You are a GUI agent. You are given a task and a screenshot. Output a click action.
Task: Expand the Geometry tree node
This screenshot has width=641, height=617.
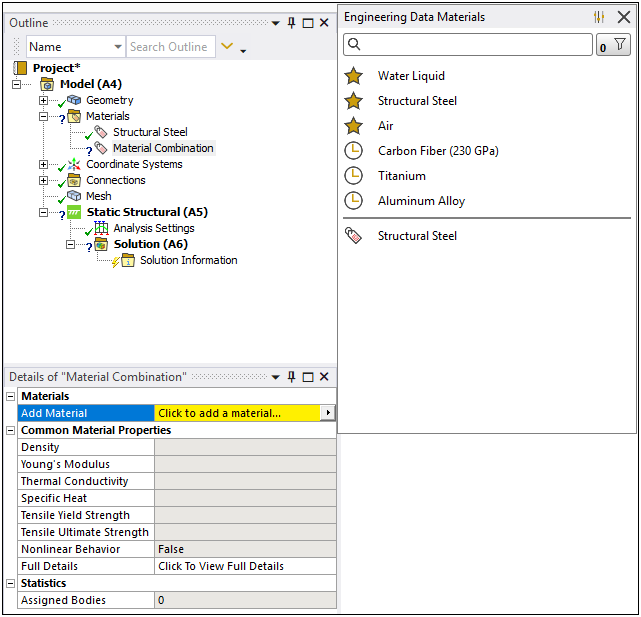point(43,101)
